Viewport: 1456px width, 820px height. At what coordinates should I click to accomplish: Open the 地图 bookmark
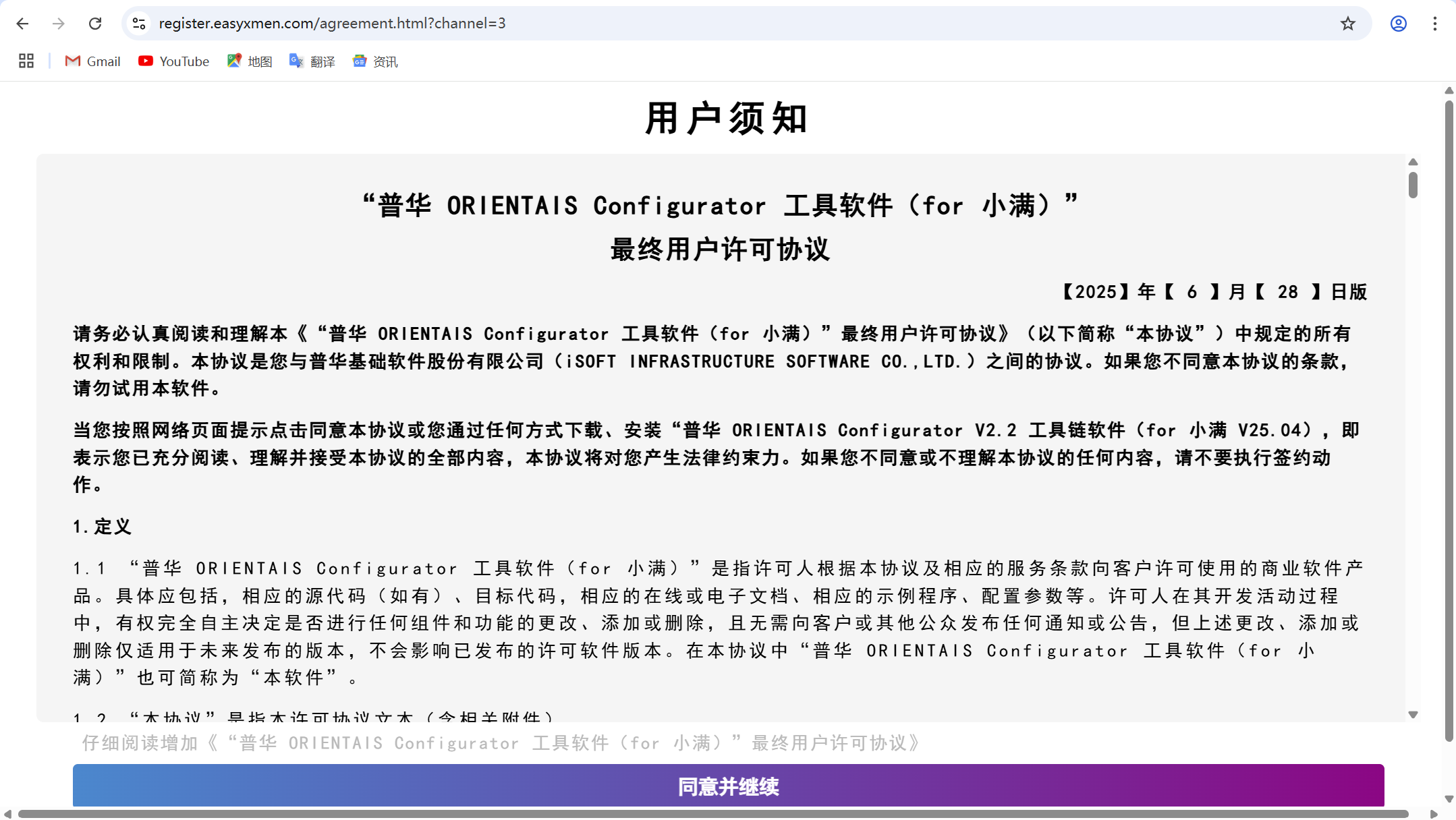(x=250, y=61)
